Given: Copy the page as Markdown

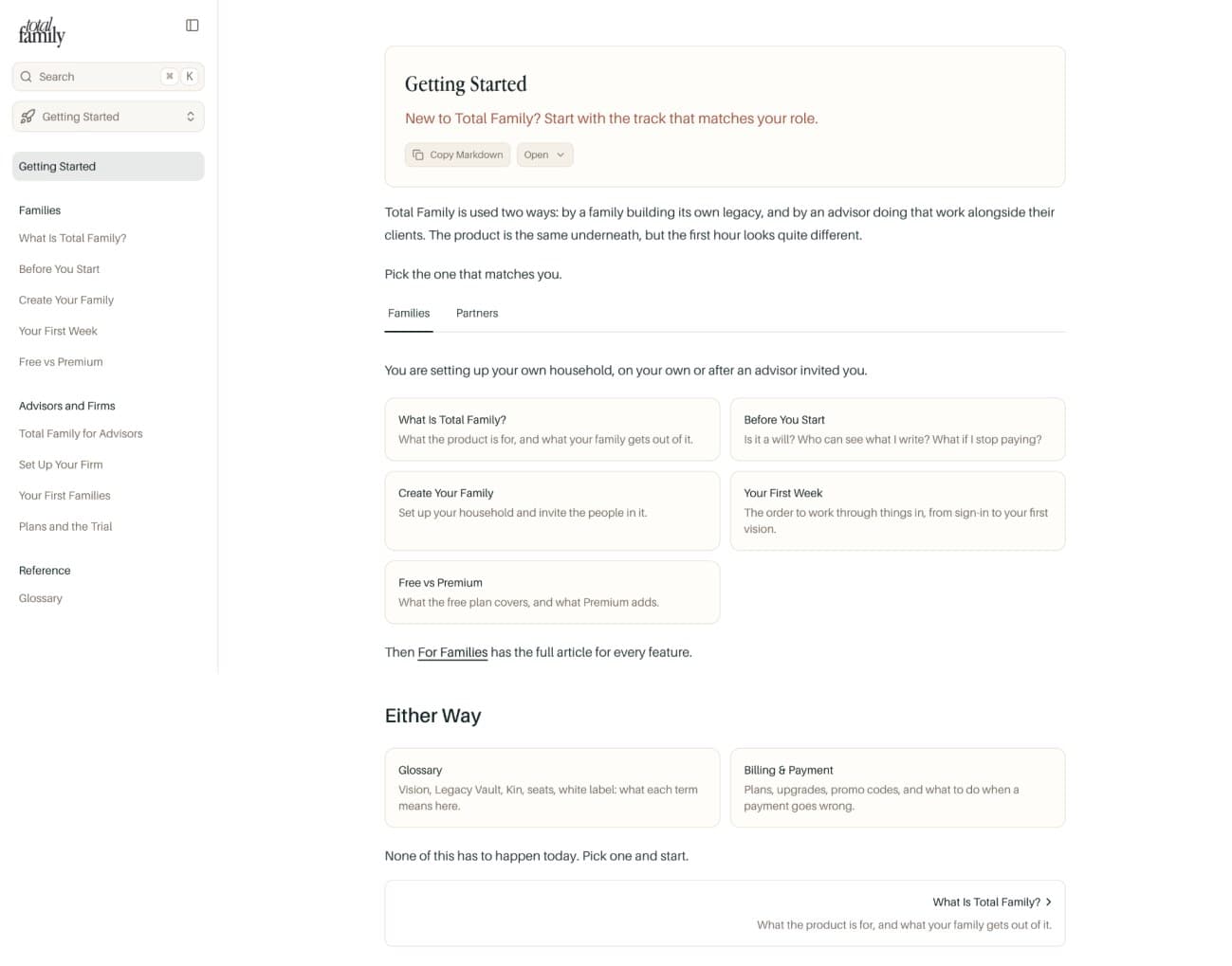Looking at the screenshot, I should click(x=457, y=155).
